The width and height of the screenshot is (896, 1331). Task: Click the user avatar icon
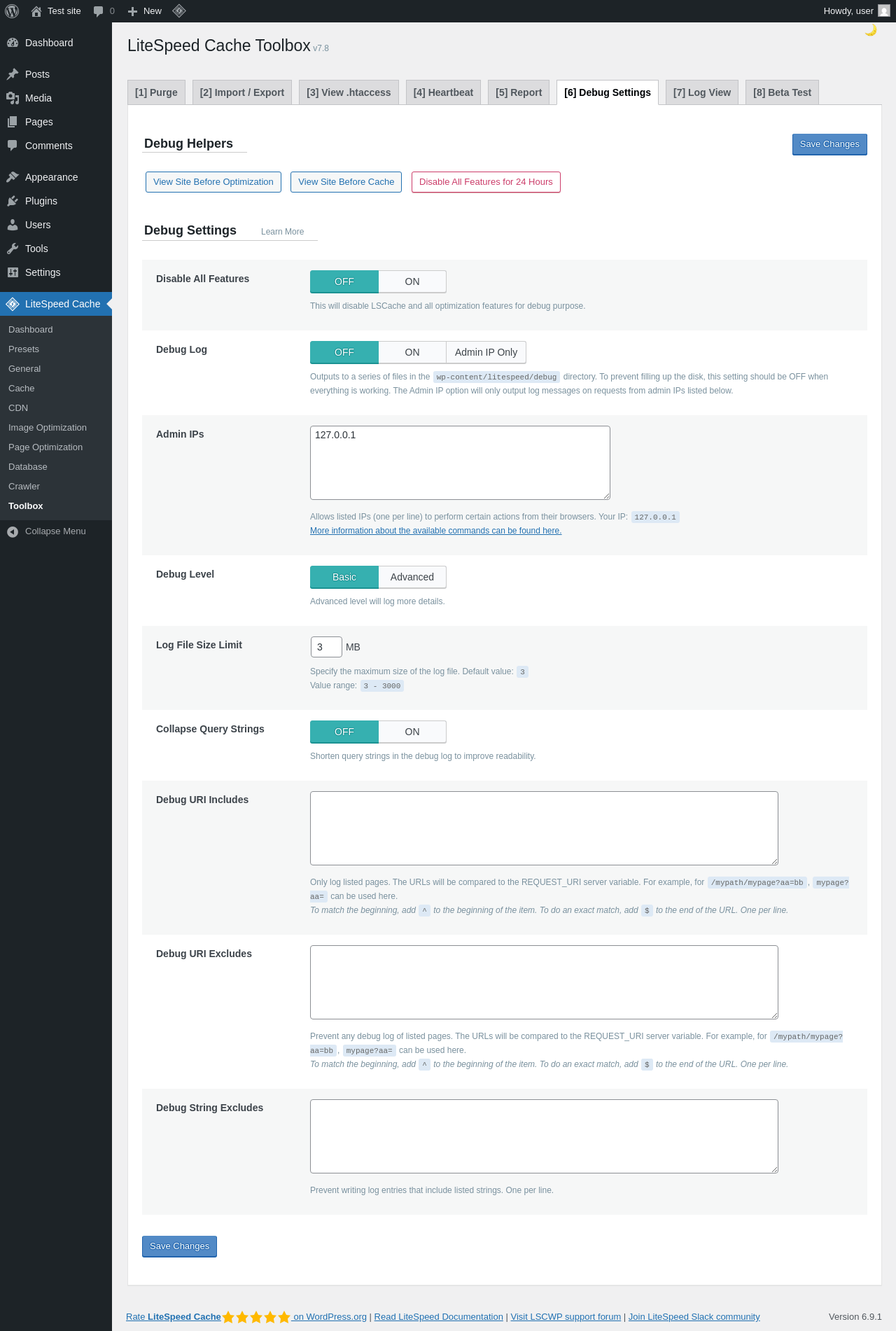[x=884, y=11]
